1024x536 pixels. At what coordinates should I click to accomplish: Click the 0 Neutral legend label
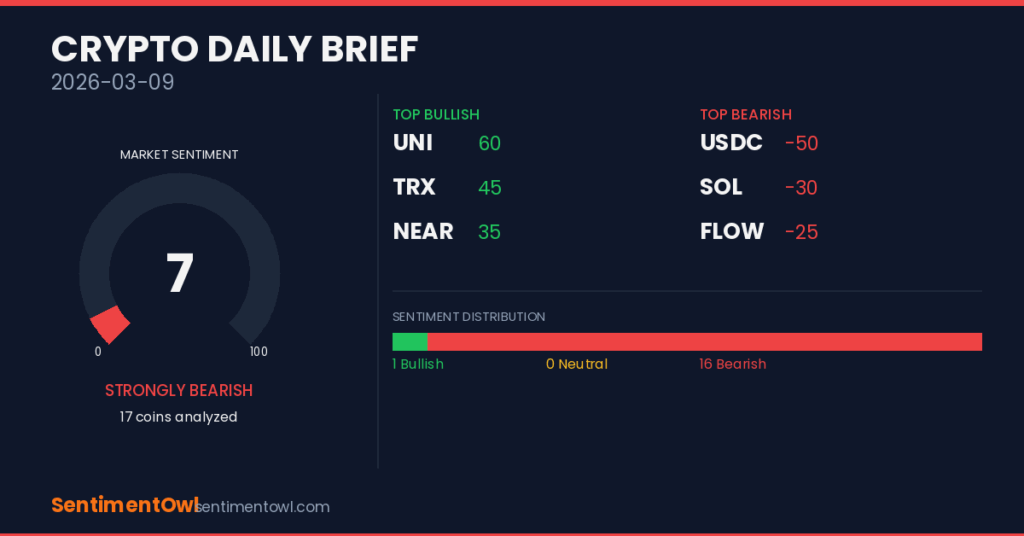point(577,364)
